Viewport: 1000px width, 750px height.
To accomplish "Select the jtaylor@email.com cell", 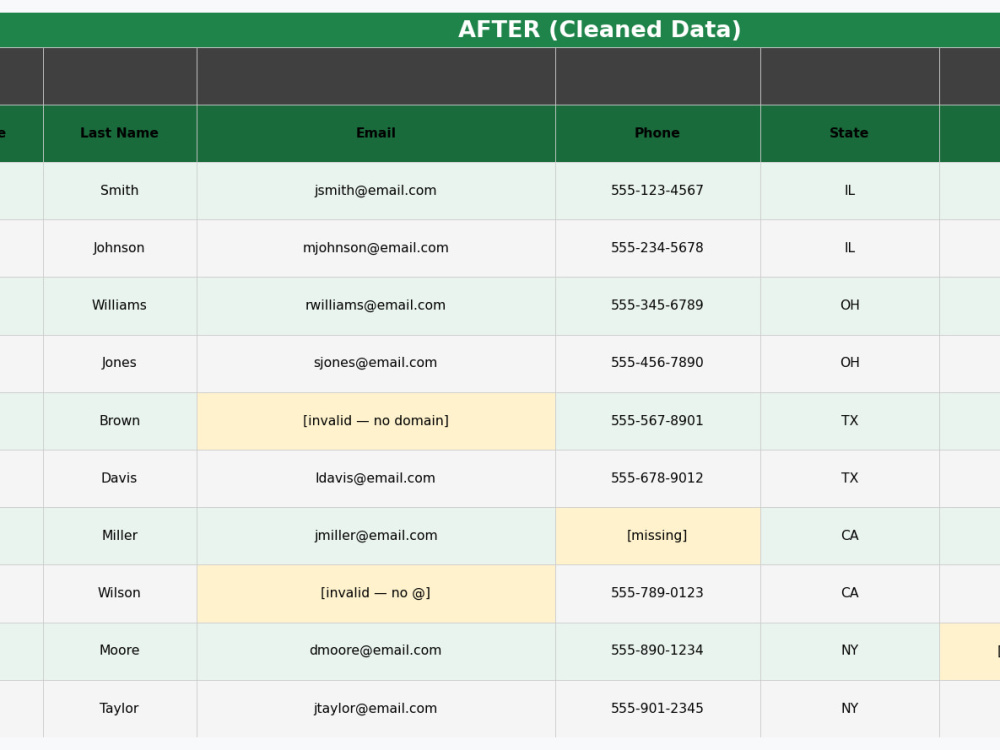I will pyautogui.click(x=376, y=709).
